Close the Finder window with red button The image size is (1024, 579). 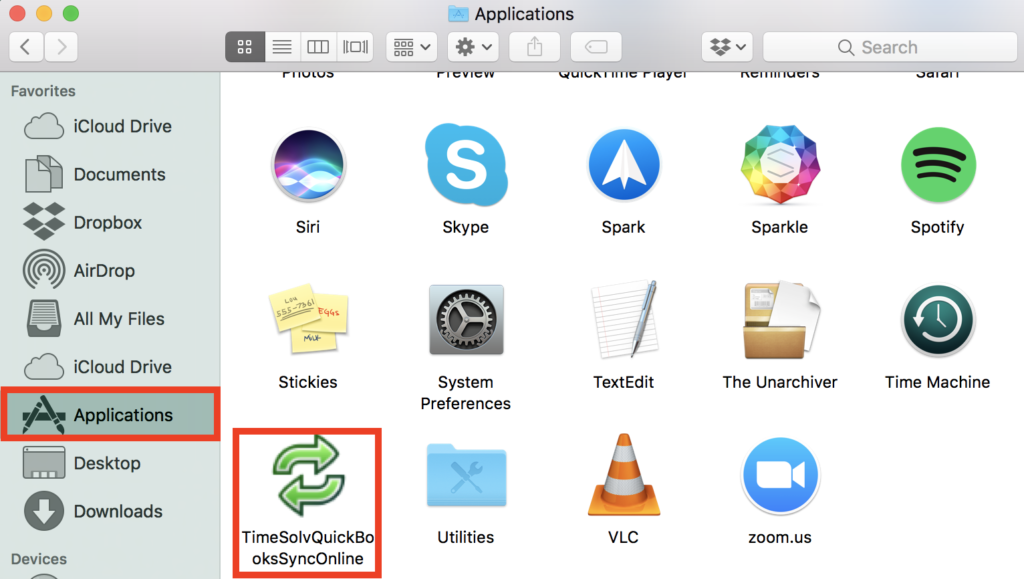[x=18, y=13]
